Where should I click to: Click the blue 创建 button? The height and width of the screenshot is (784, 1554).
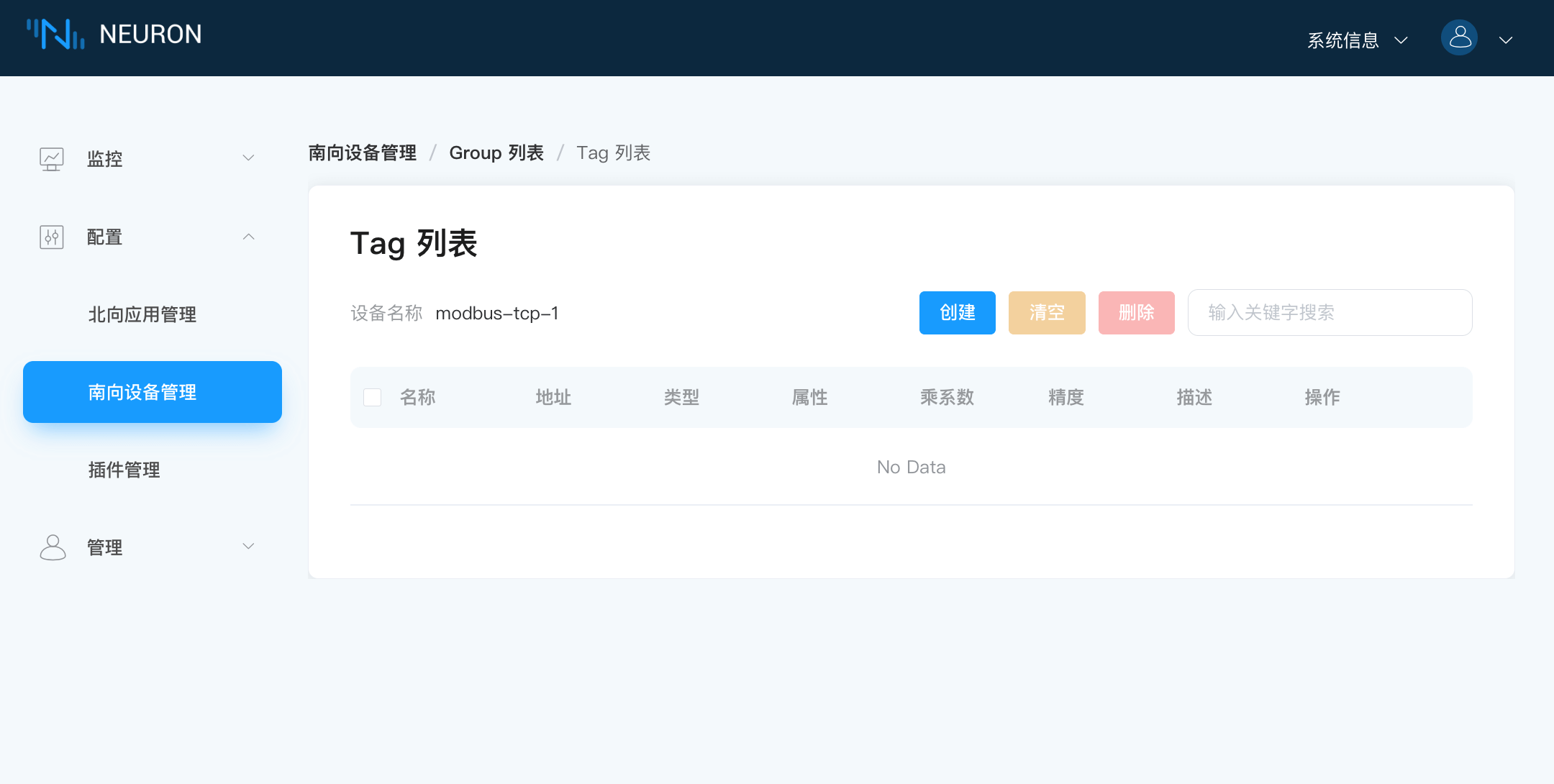coord(957,313)
